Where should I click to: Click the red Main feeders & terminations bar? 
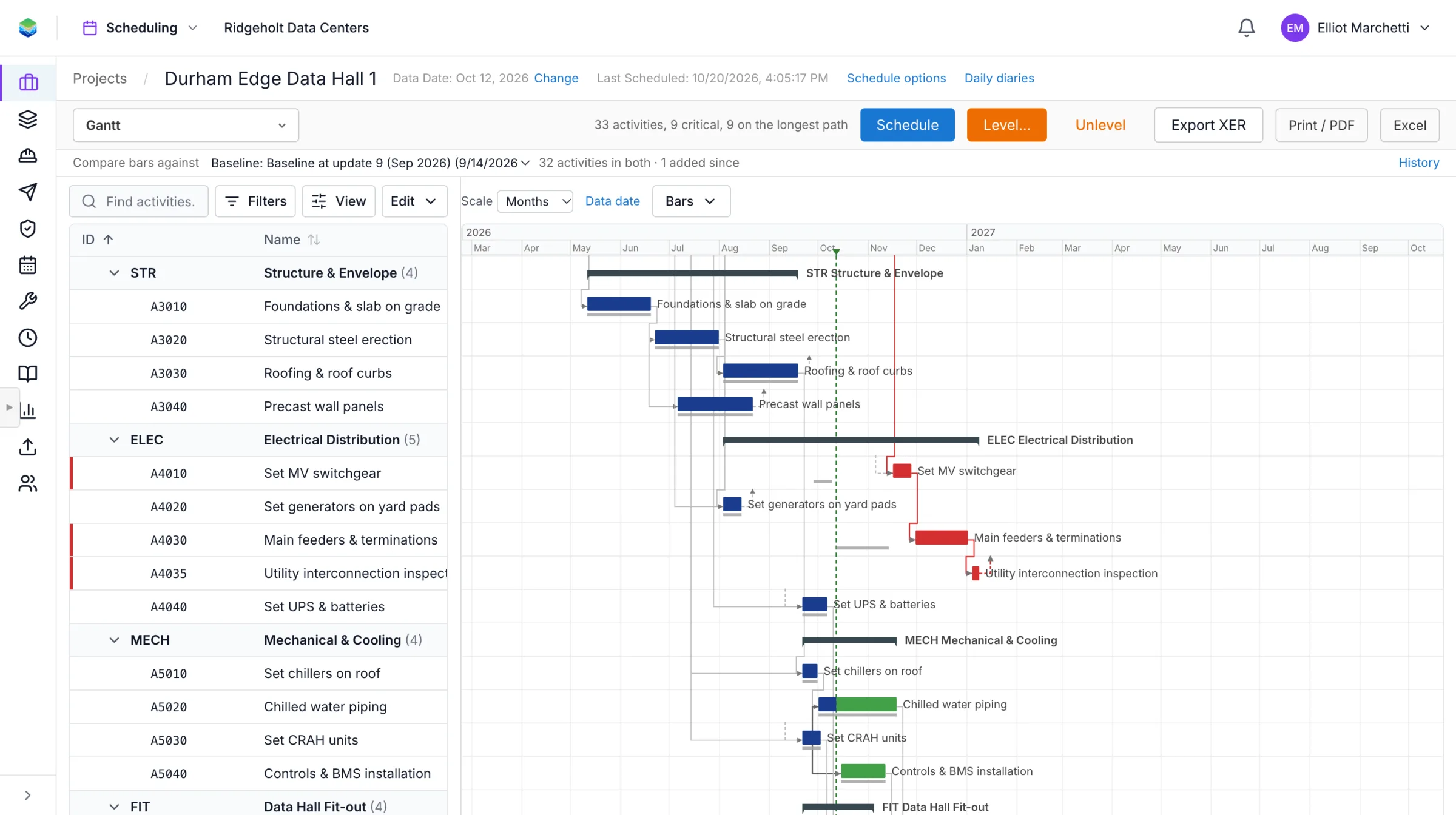[941, 537]
